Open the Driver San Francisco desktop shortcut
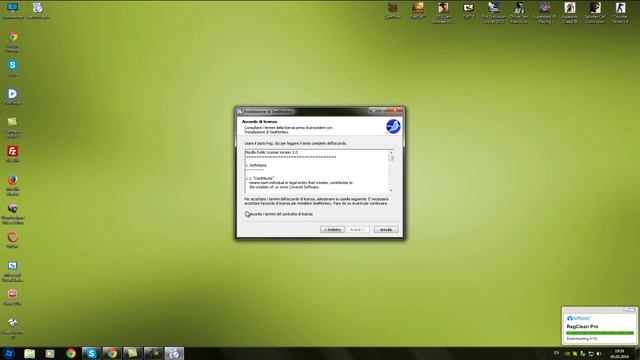 pos(519,12)
